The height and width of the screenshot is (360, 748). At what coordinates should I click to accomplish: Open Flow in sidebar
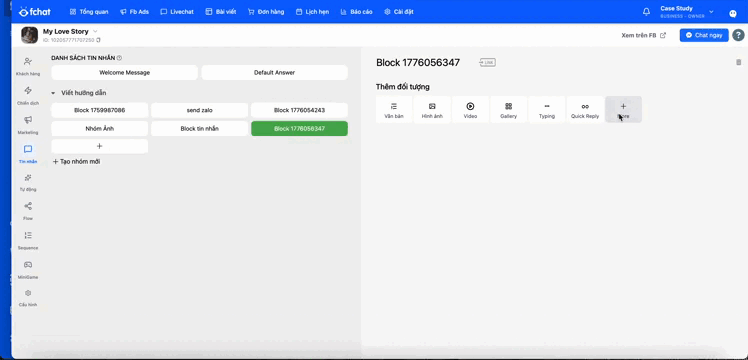click(x=28, y=211)
